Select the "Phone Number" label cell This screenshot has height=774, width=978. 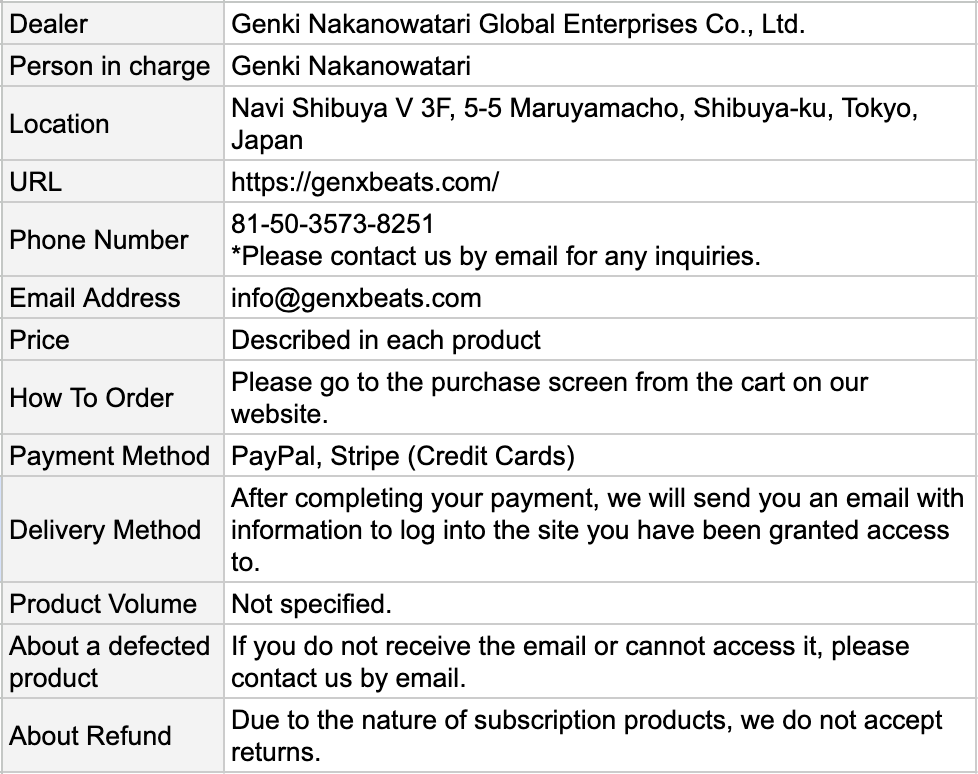[x=99, y=240]
